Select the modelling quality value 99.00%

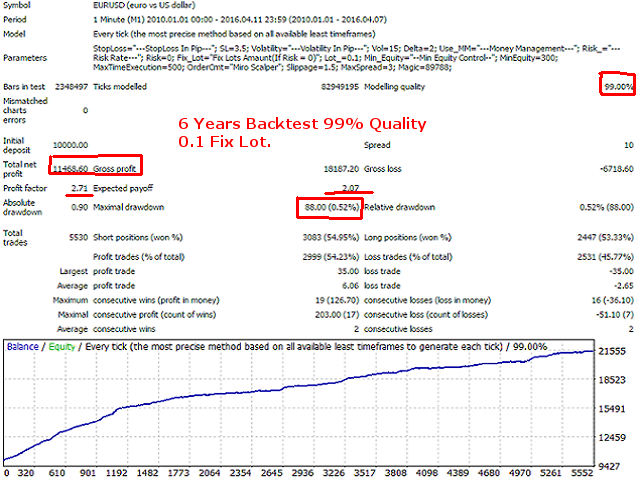coord(619,87)
